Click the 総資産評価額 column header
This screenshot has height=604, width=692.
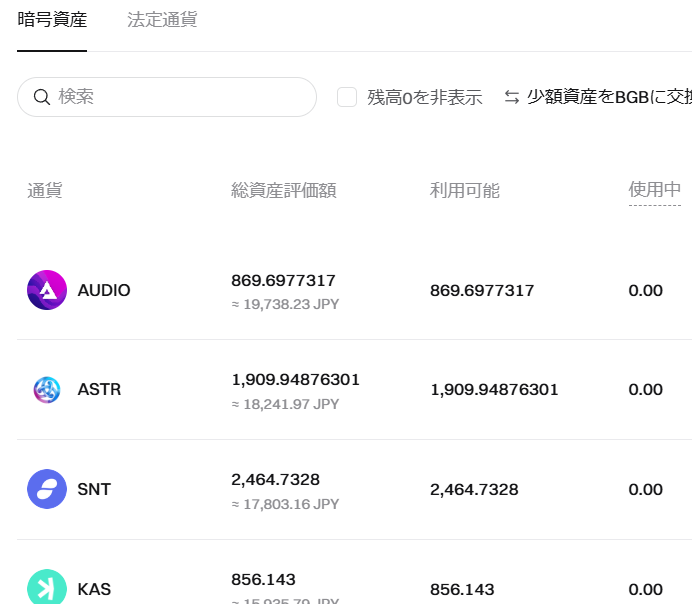click(284, 191)
